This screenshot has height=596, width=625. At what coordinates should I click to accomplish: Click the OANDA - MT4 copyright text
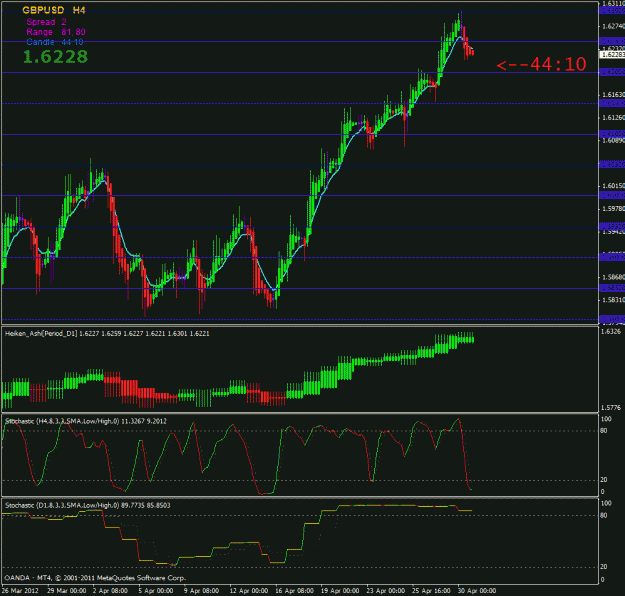tap(95, 578)
